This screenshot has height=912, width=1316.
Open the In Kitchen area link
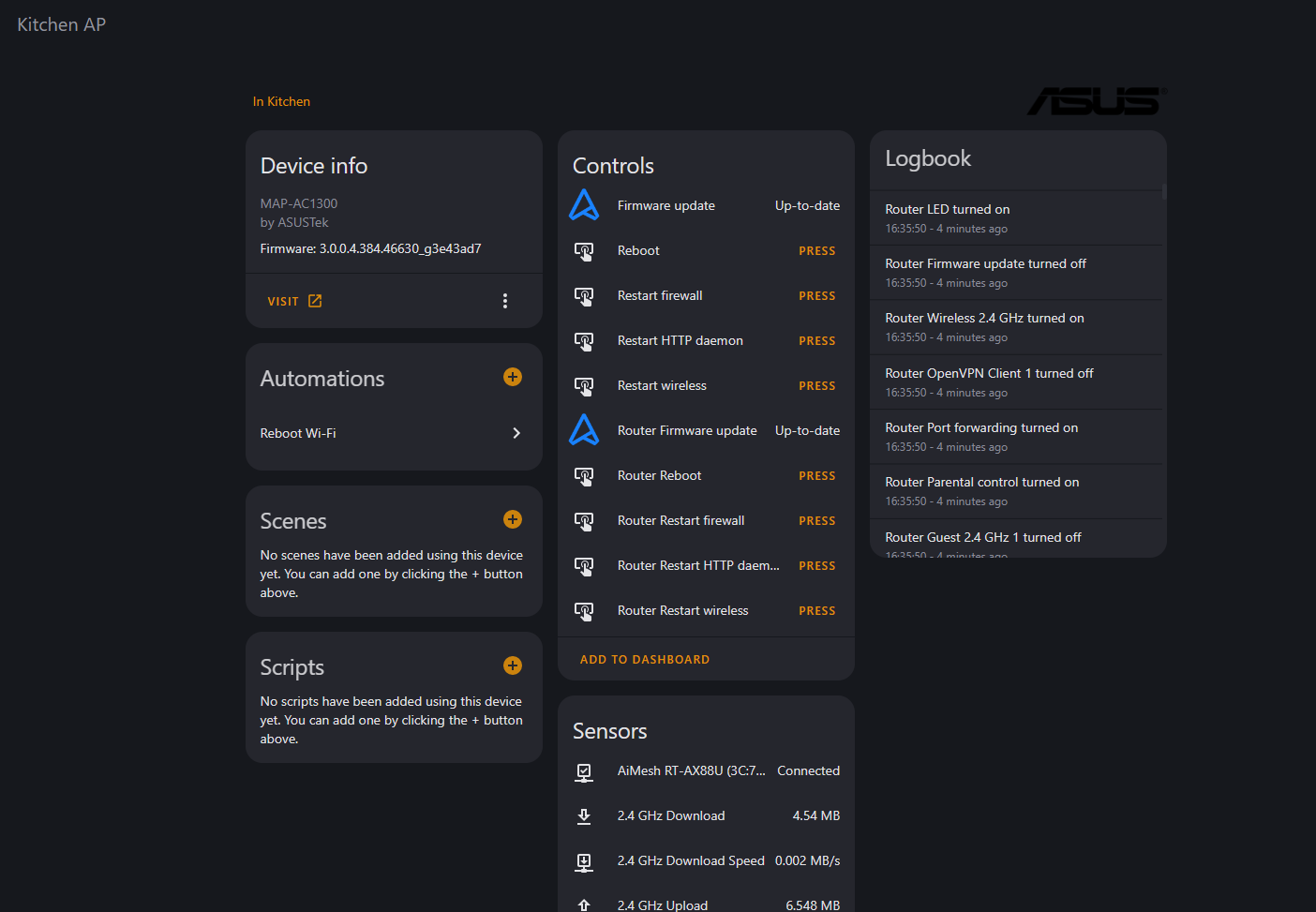click(x=281, y=101)
